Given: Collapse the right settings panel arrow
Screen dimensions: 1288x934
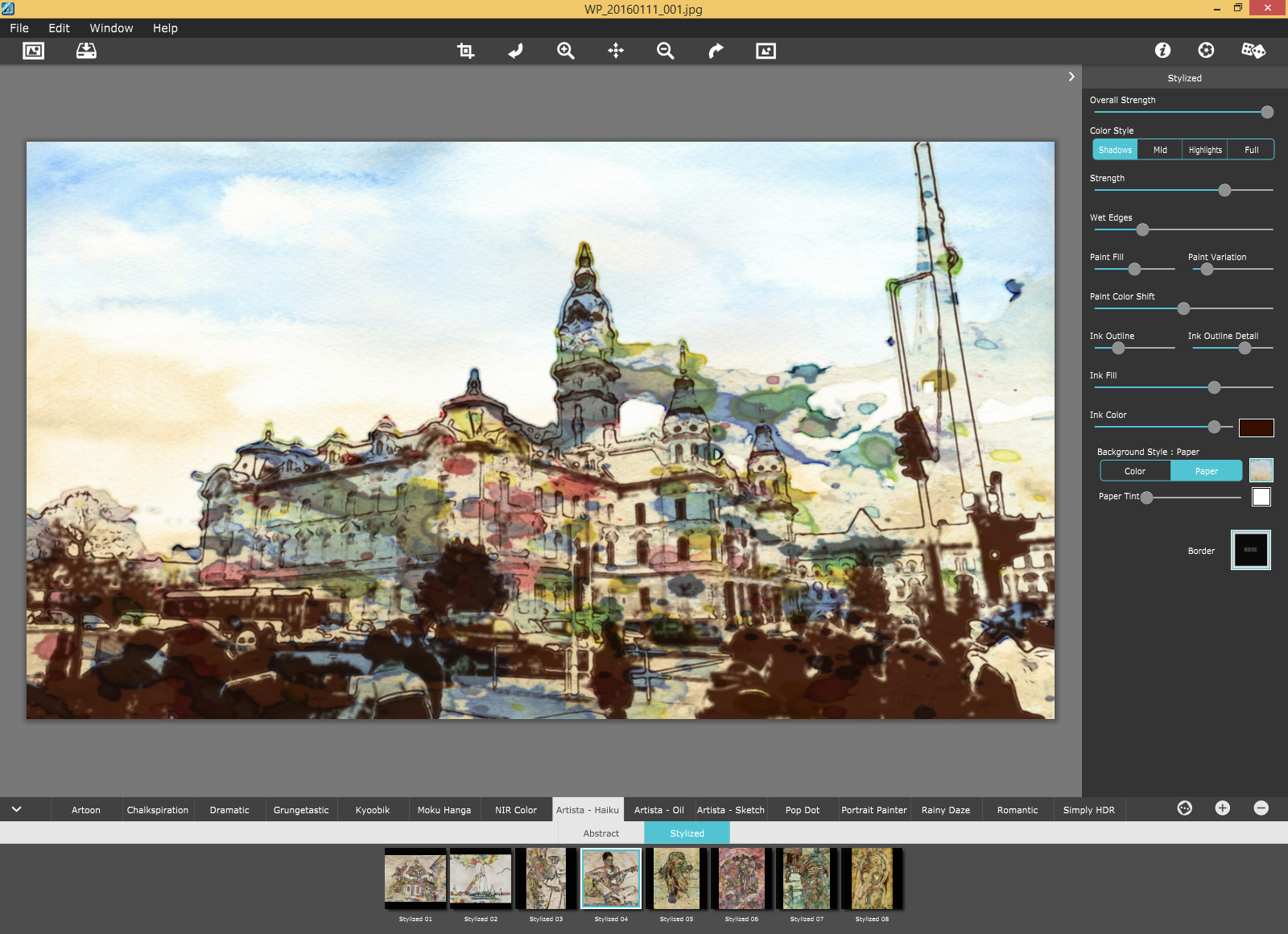Looking at the screenshot, I should (1071, 76).
